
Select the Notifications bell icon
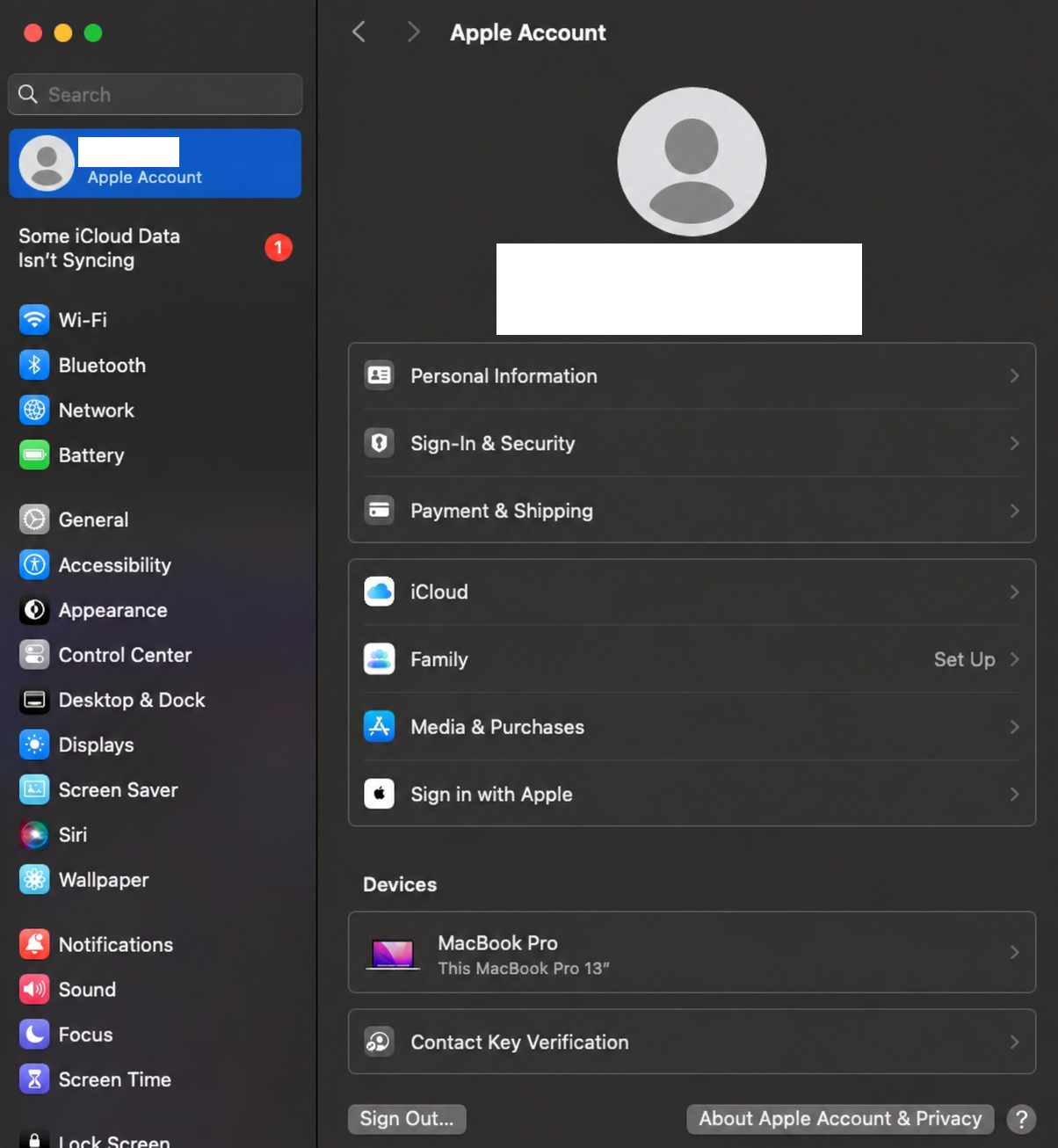click(34, 944)
